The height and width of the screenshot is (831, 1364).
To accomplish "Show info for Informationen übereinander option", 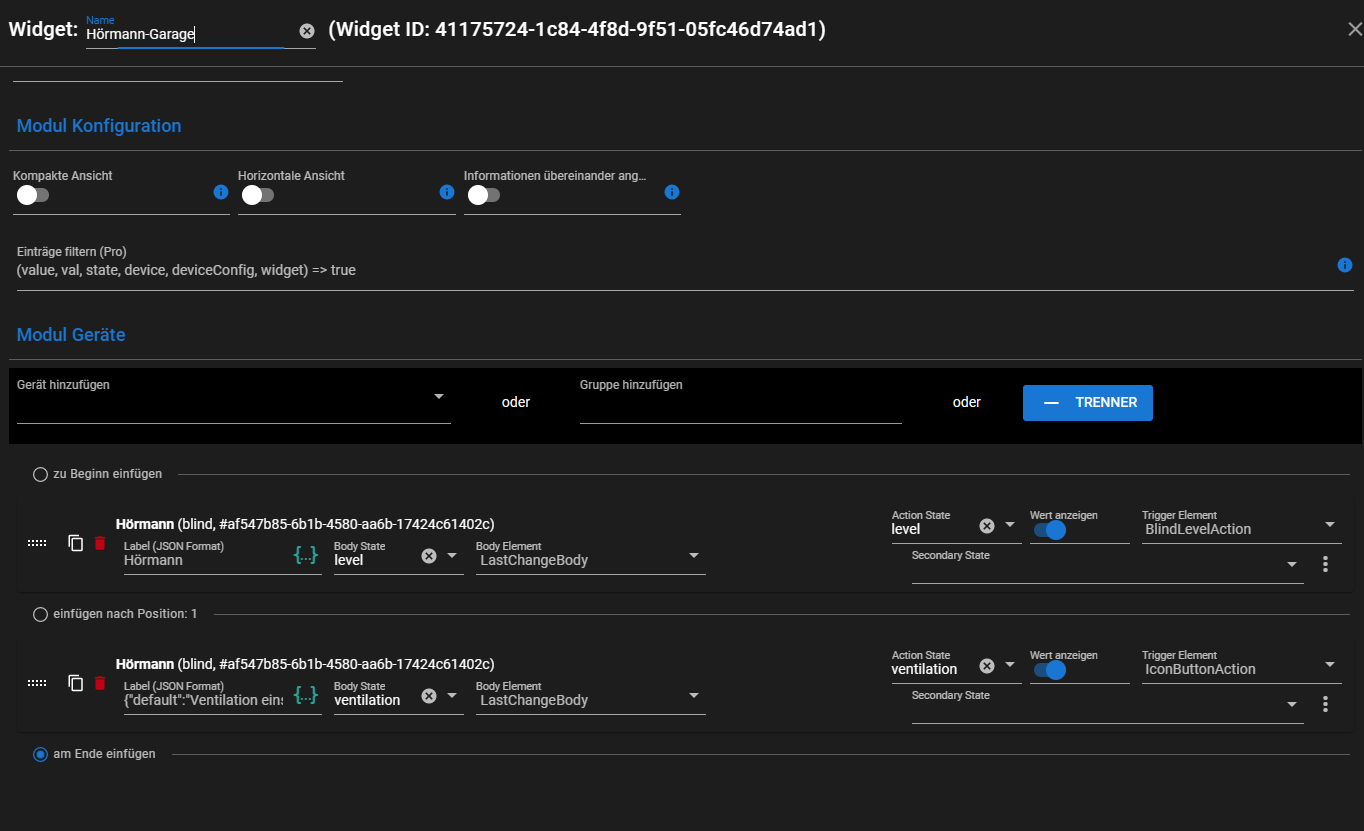I will click(x=672, y=192).
